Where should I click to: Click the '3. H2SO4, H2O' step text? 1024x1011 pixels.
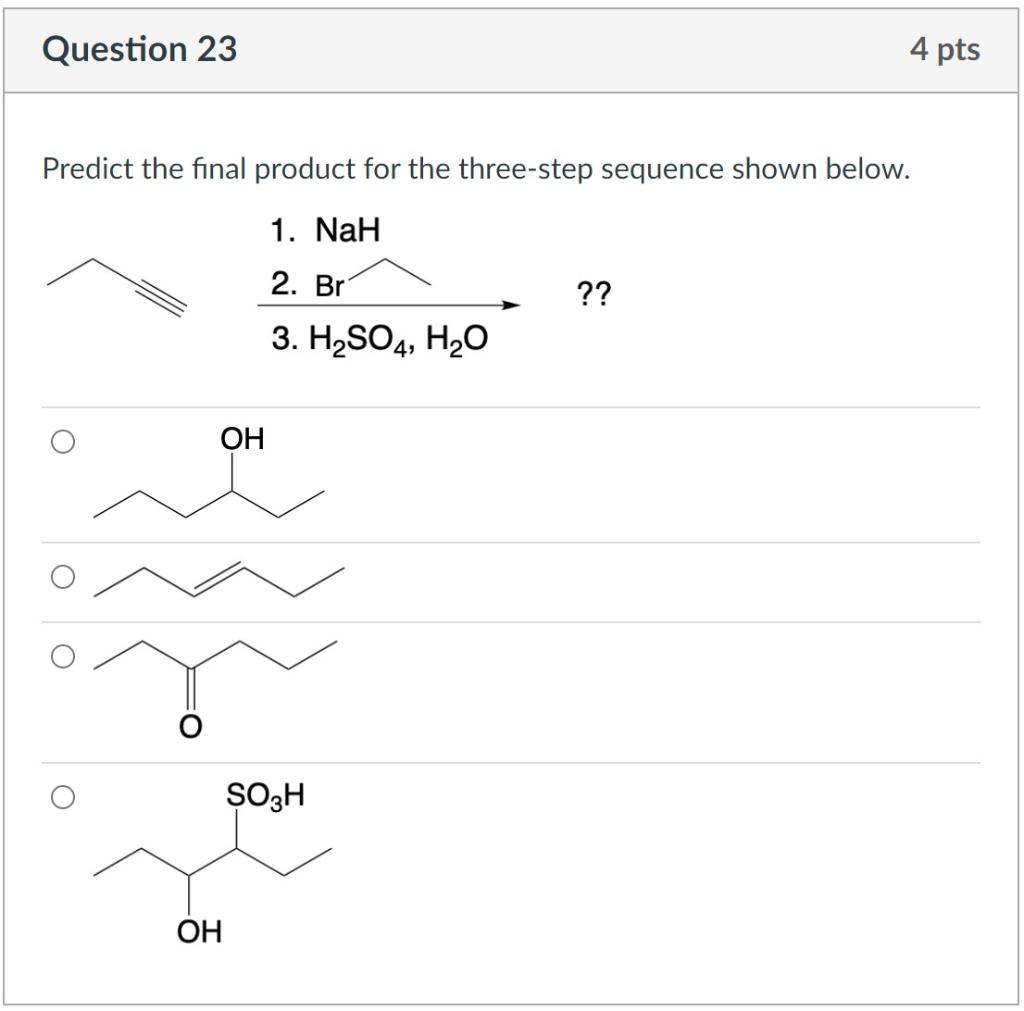[380, 339]
